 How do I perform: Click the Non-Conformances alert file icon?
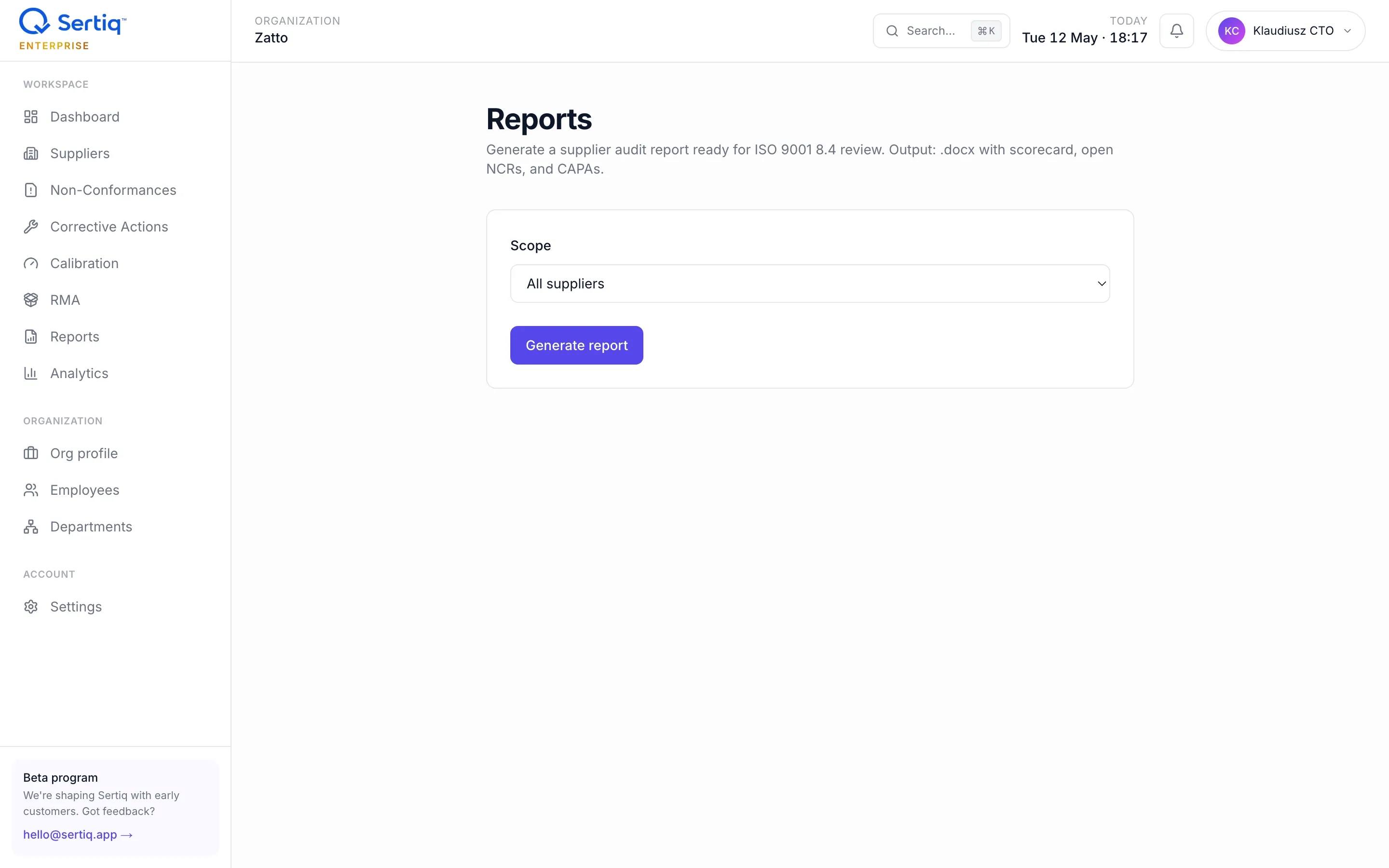pyautogui.click(x=31, y=190)
